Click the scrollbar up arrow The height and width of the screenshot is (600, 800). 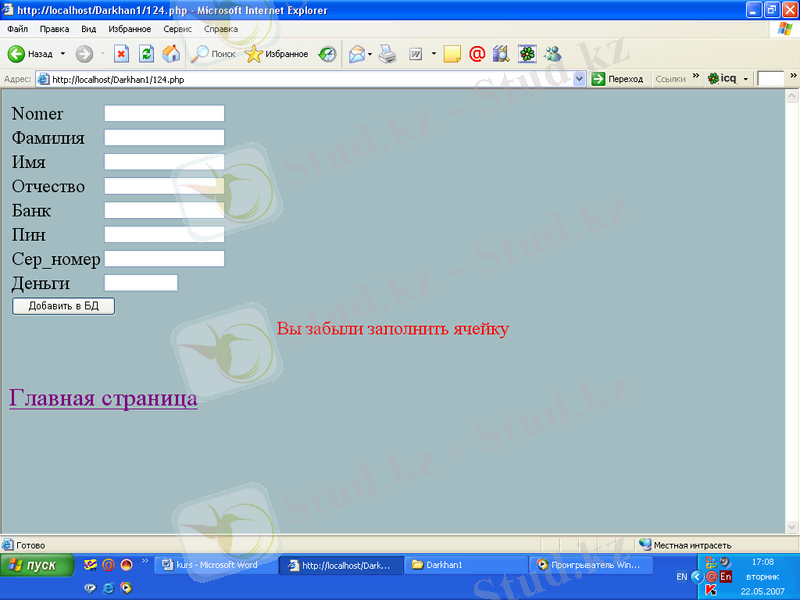792,95
